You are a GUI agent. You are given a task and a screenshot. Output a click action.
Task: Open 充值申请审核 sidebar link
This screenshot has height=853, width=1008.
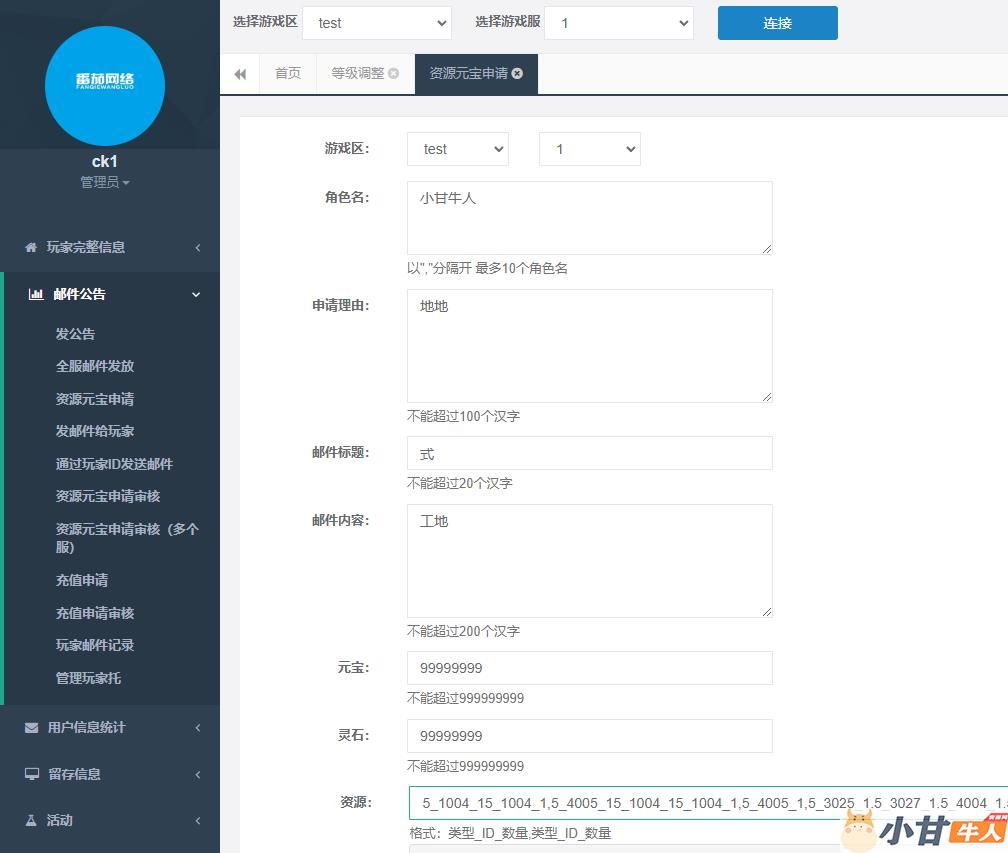point(95,613)
